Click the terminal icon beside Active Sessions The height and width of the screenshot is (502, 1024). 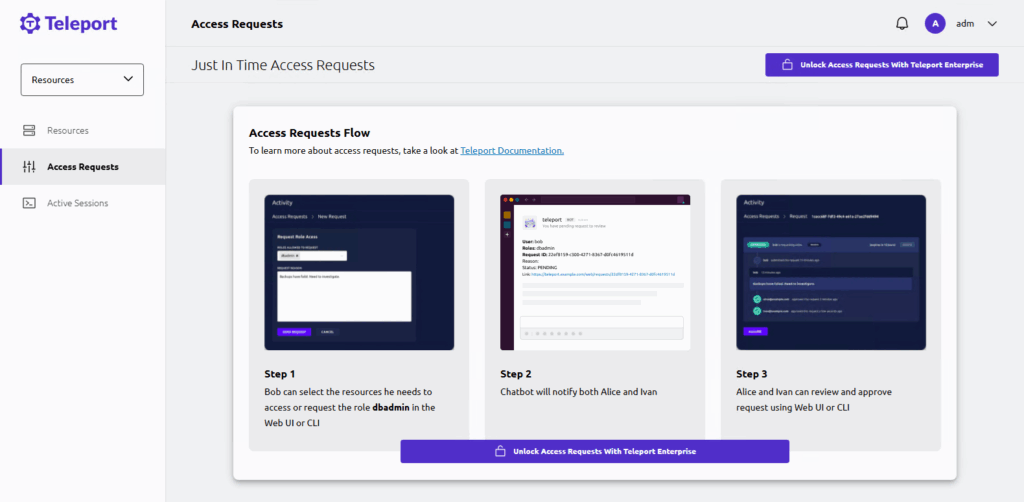(x=29, y=203)
